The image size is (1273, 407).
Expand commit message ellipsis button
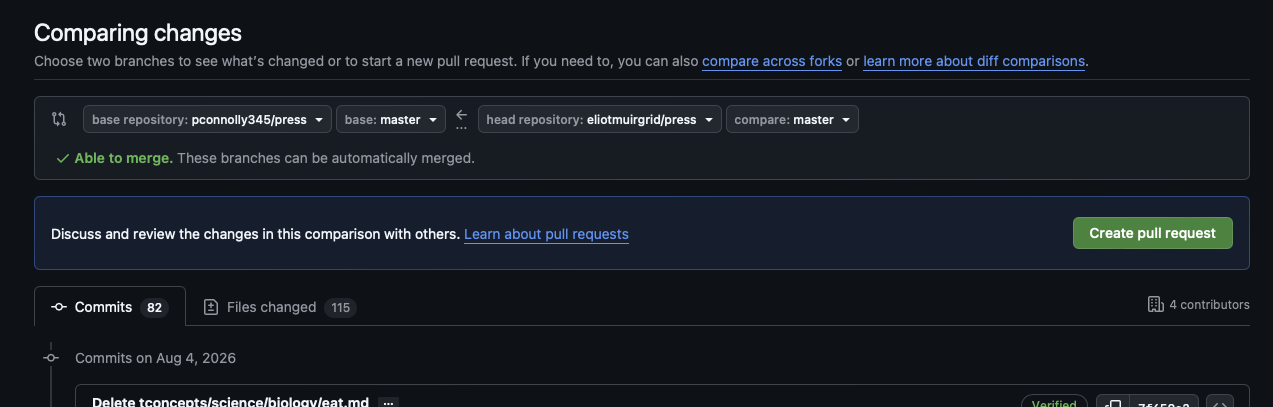pyautogui.click(x=388, y=402)
